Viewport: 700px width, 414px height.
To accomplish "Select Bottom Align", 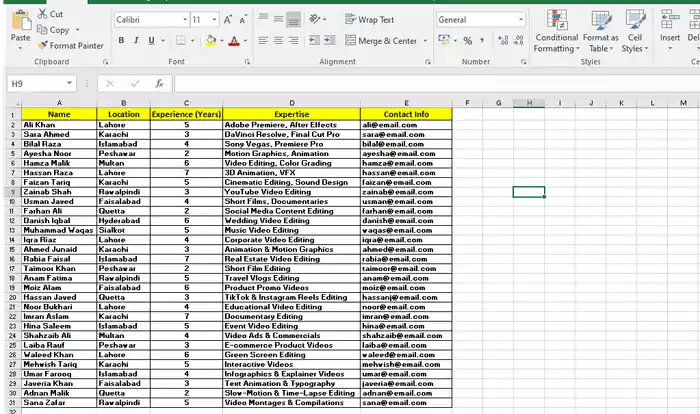I will click(x=293, y=19).
